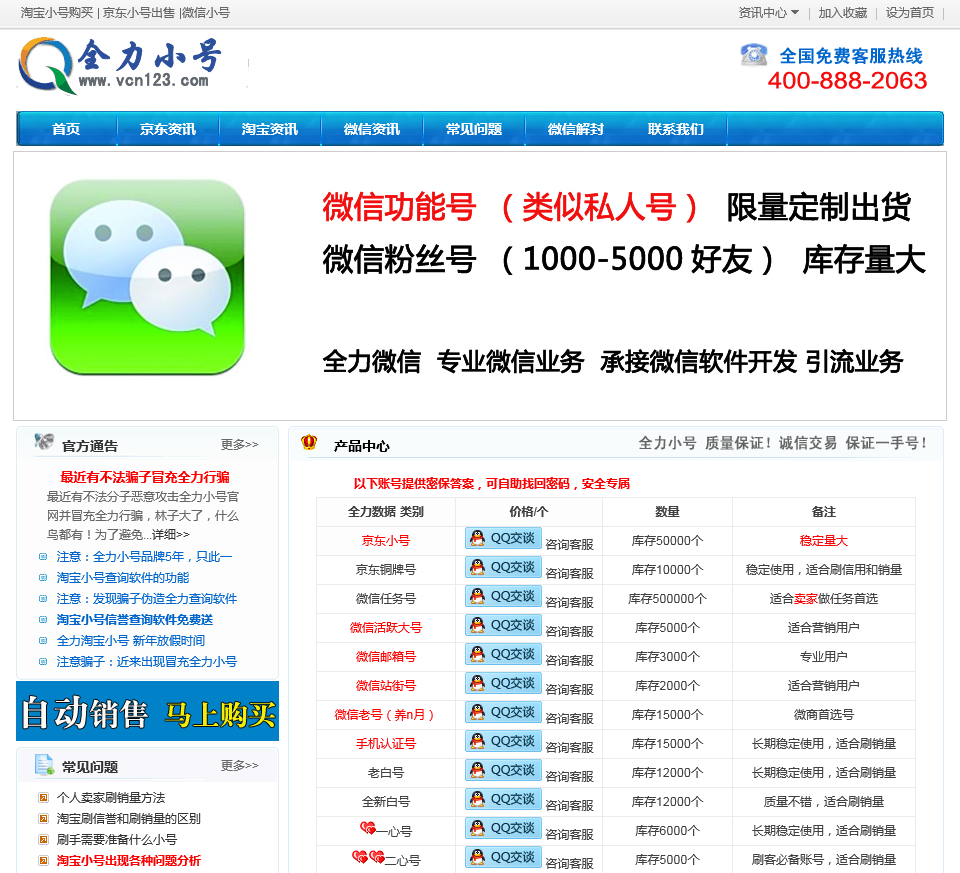960x873 pixels.
Task: Click 微信邮箱号 product name
Action: (386, 656)
